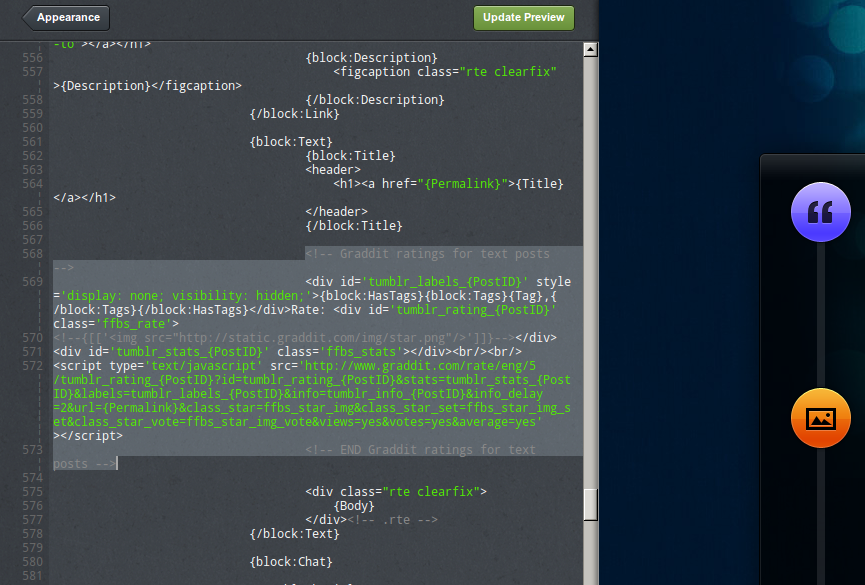The height and width of the screenshot is (585, 865).
Task: Click the code editor scrollbar up arrow
Action: tap(590, 50)
